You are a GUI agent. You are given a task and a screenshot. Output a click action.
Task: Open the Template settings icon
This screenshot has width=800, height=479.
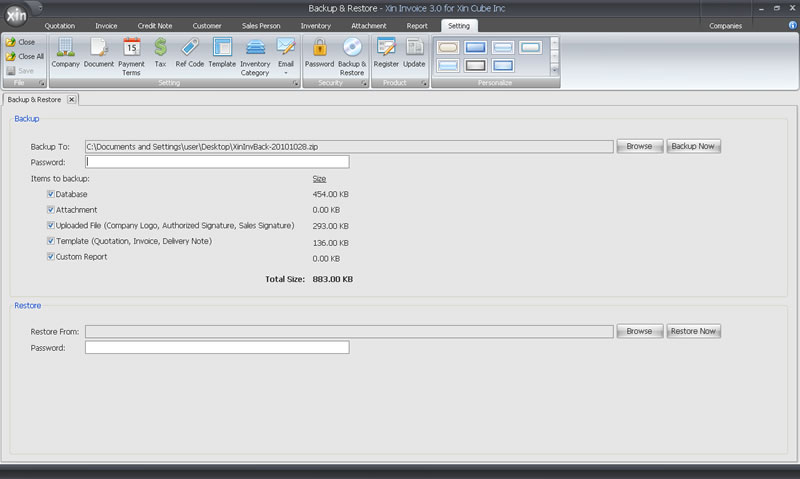tap(222, 53)
